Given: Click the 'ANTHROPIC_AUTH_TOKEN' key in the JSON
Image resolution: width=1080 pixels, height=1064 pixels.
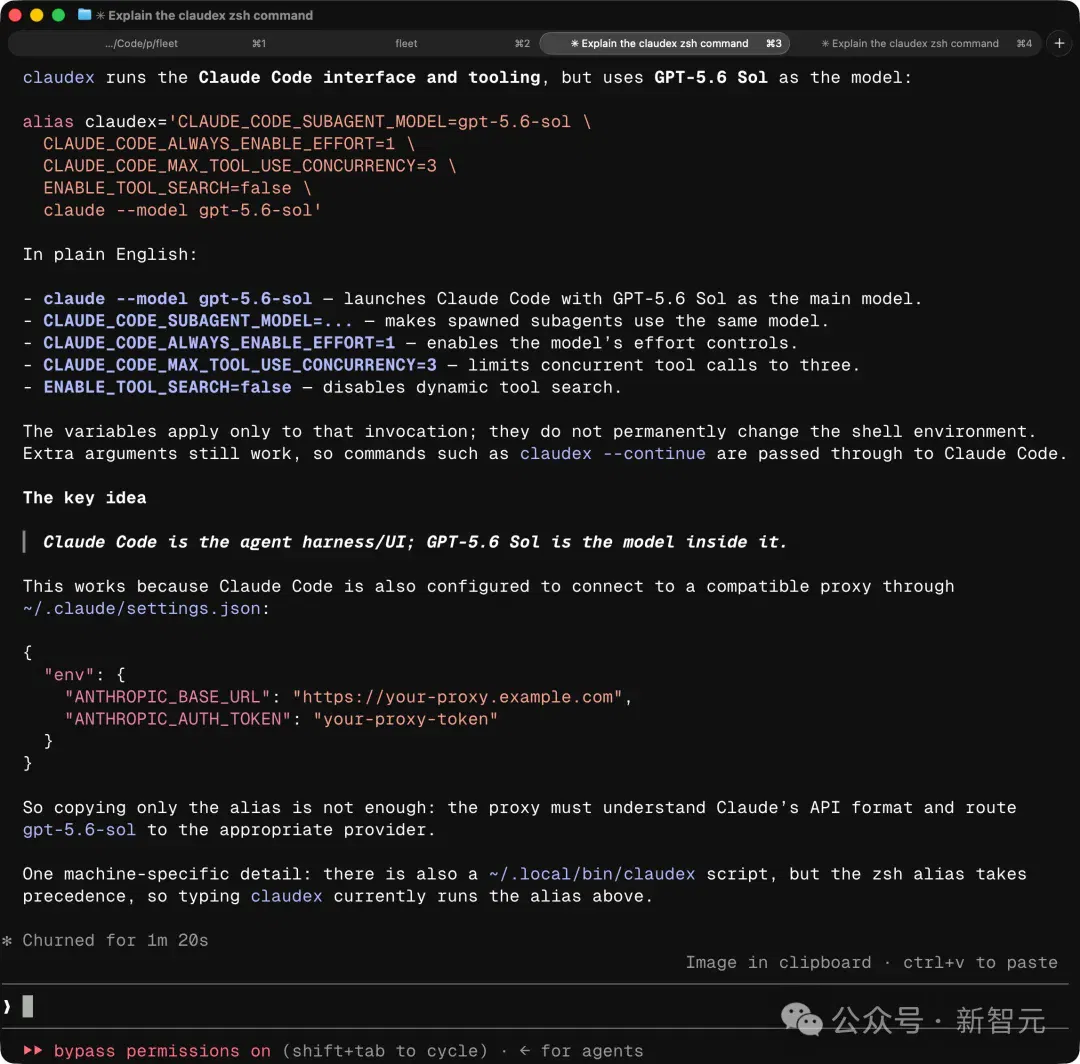Looking at the screenshot, I should point(178,719).
